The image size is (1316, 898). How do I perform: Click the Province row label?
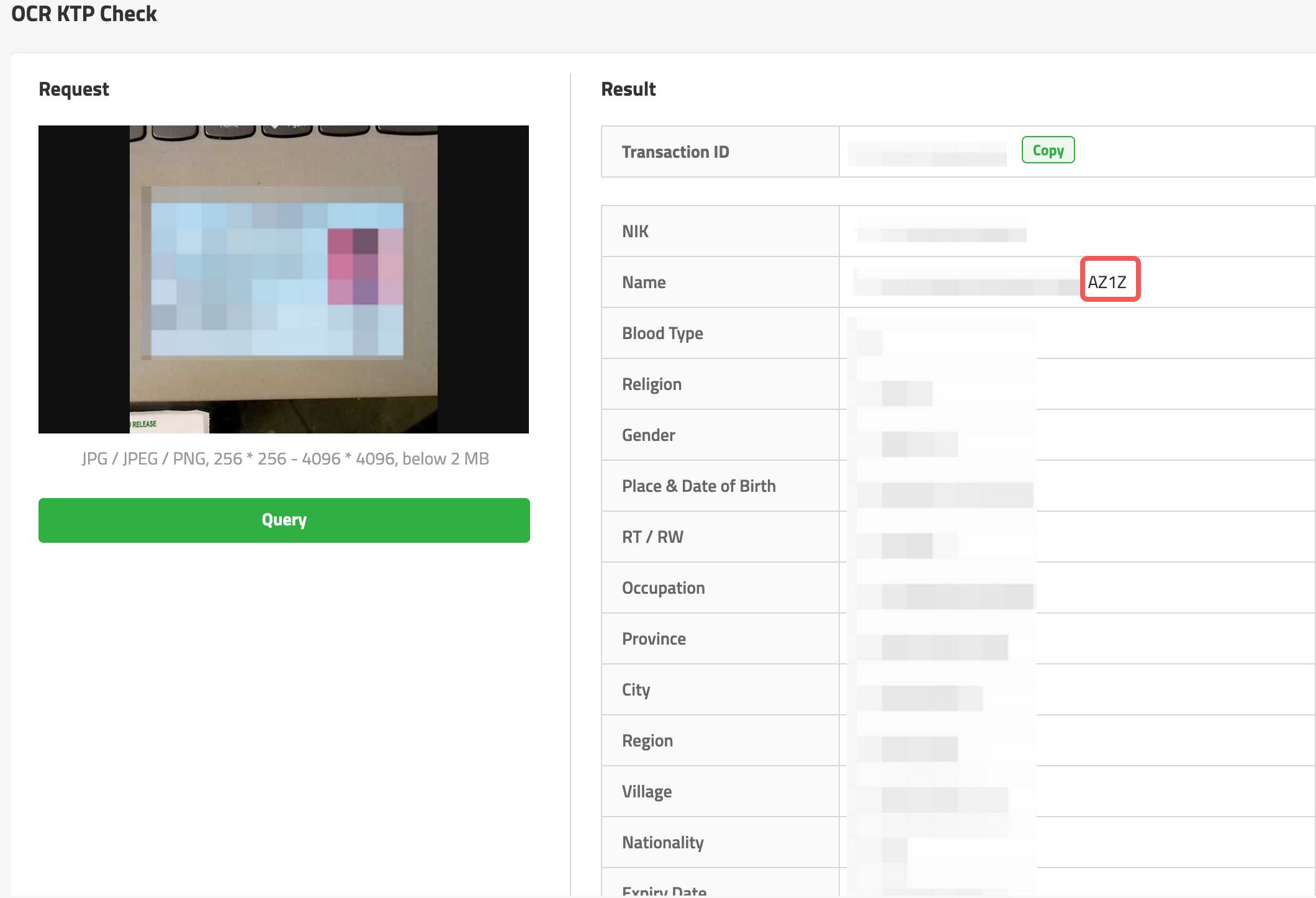click(654, 639)
